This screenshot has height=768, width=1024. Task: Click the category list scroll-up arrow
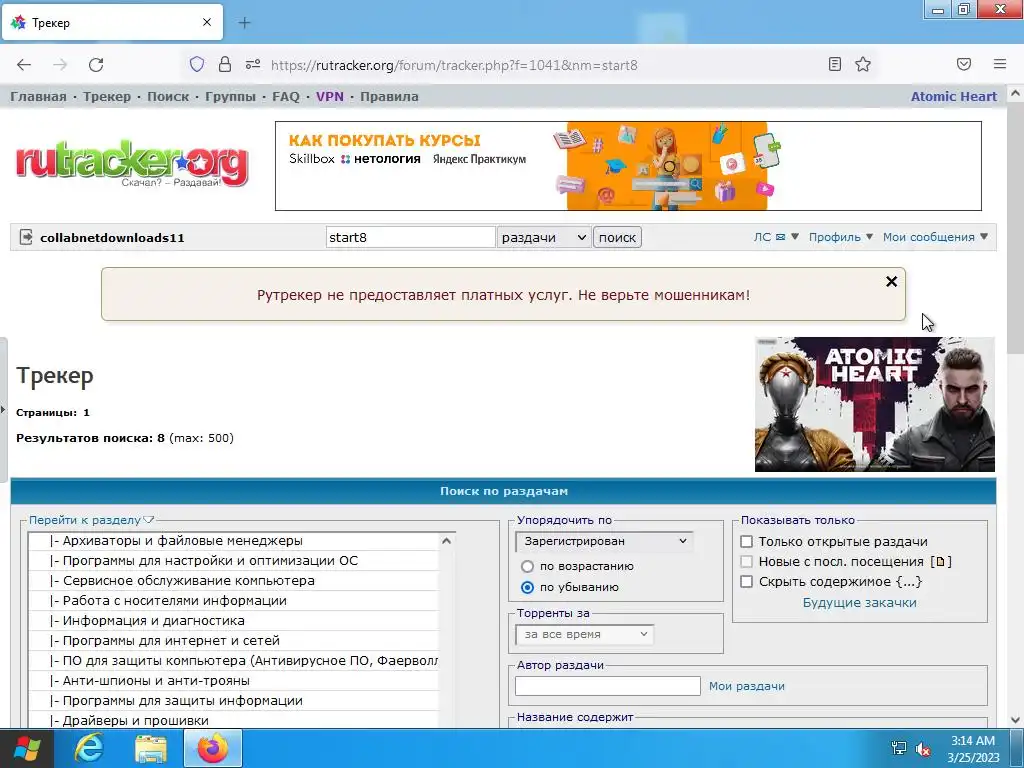(447, 541)
